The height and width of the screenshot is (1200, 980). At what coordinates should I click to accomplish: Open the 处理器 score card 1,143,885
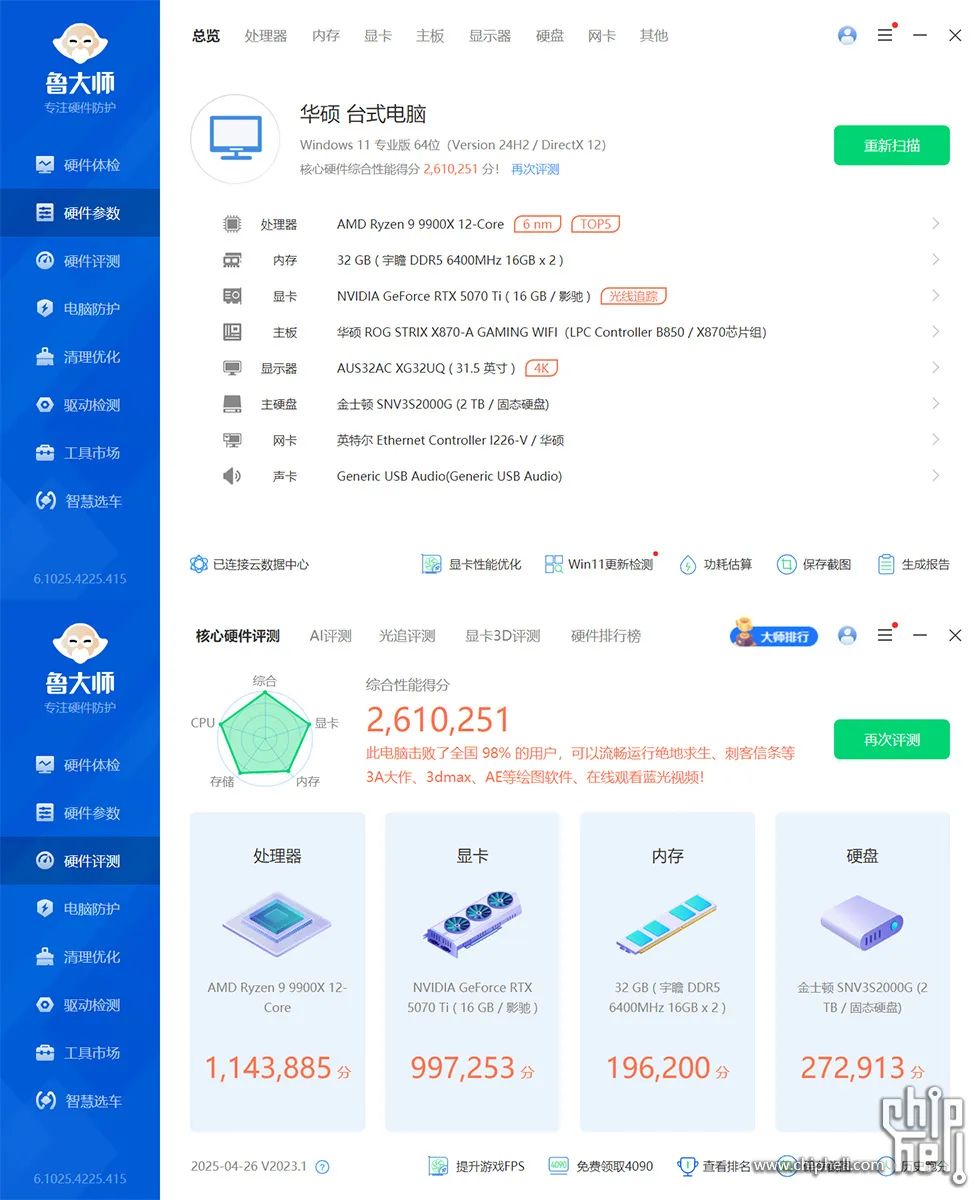[x=277, y=971]
